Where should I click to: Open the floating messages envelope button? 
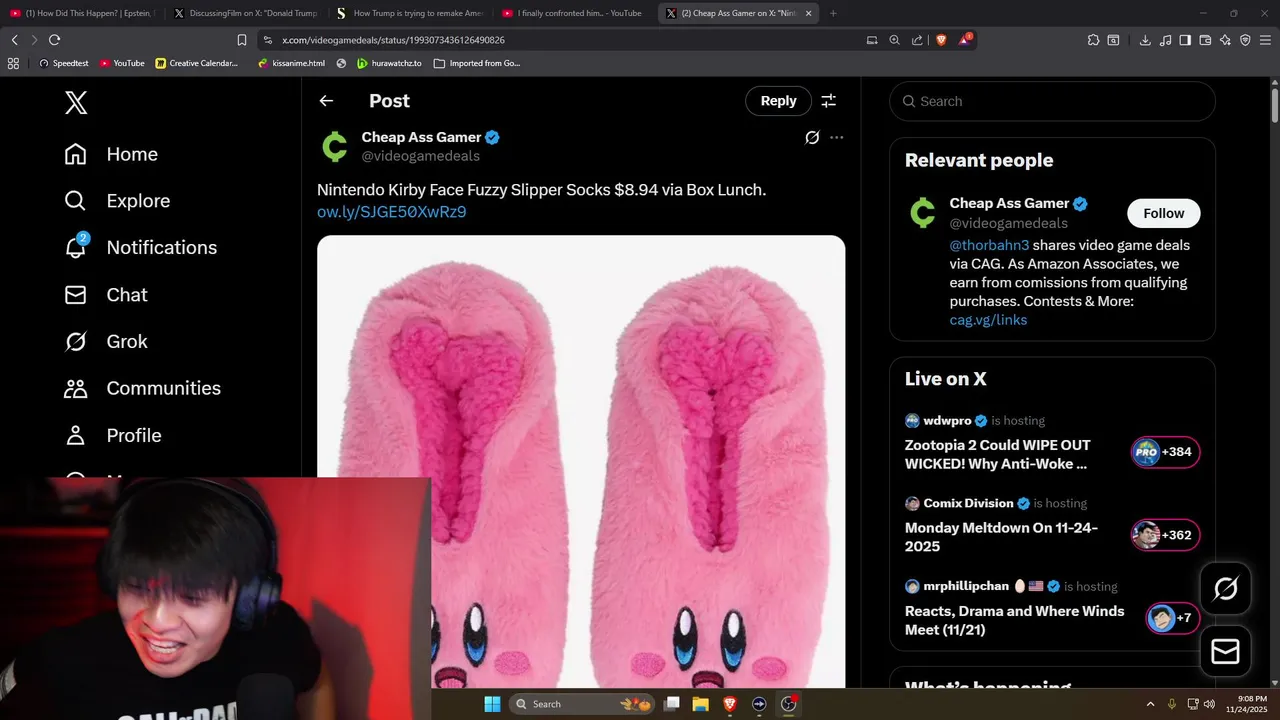(1225, 652)
